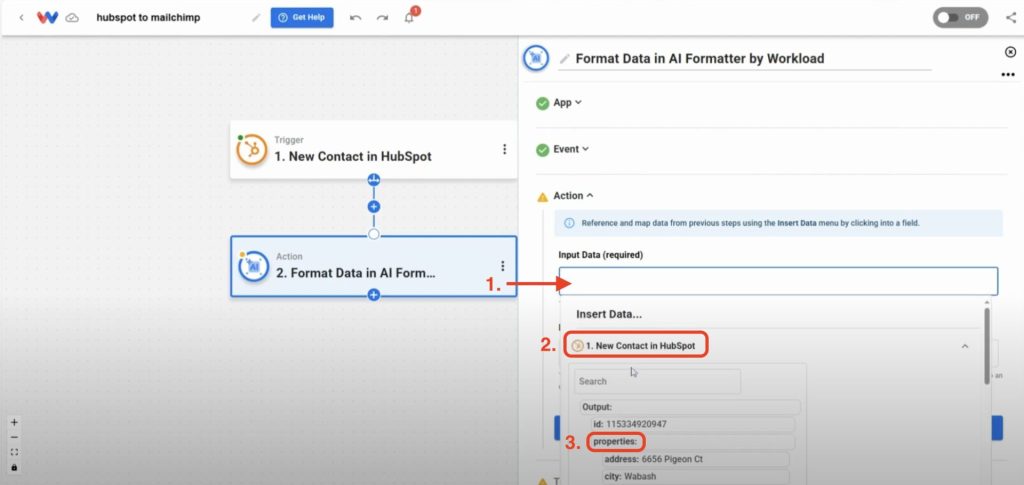Insert the city: Wabash value
Image resolution: width=1024 pixels, height=485 pixels.
(696, 477)
